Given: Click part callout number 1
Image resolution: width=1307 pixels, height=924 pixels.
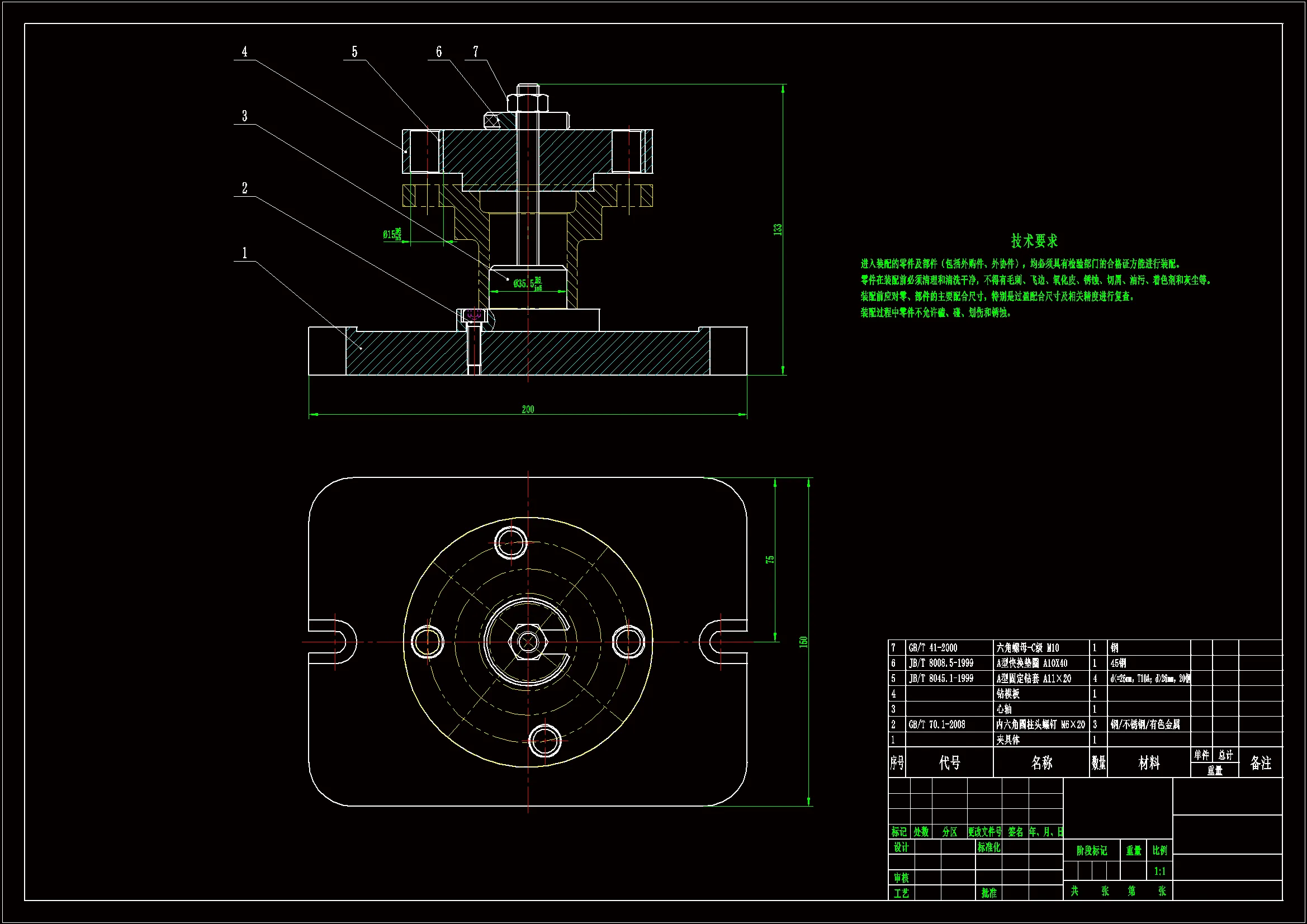Looking at the screenshot, I should pos(245,253).
